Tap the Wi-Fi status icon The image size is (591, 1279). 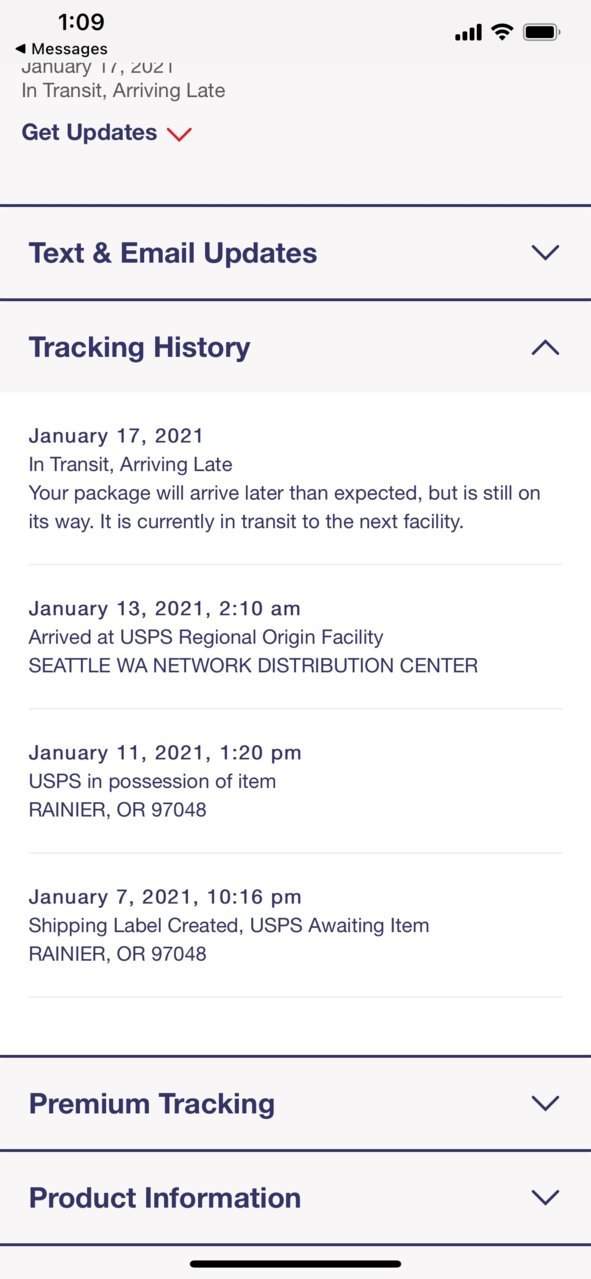point(501,32)
